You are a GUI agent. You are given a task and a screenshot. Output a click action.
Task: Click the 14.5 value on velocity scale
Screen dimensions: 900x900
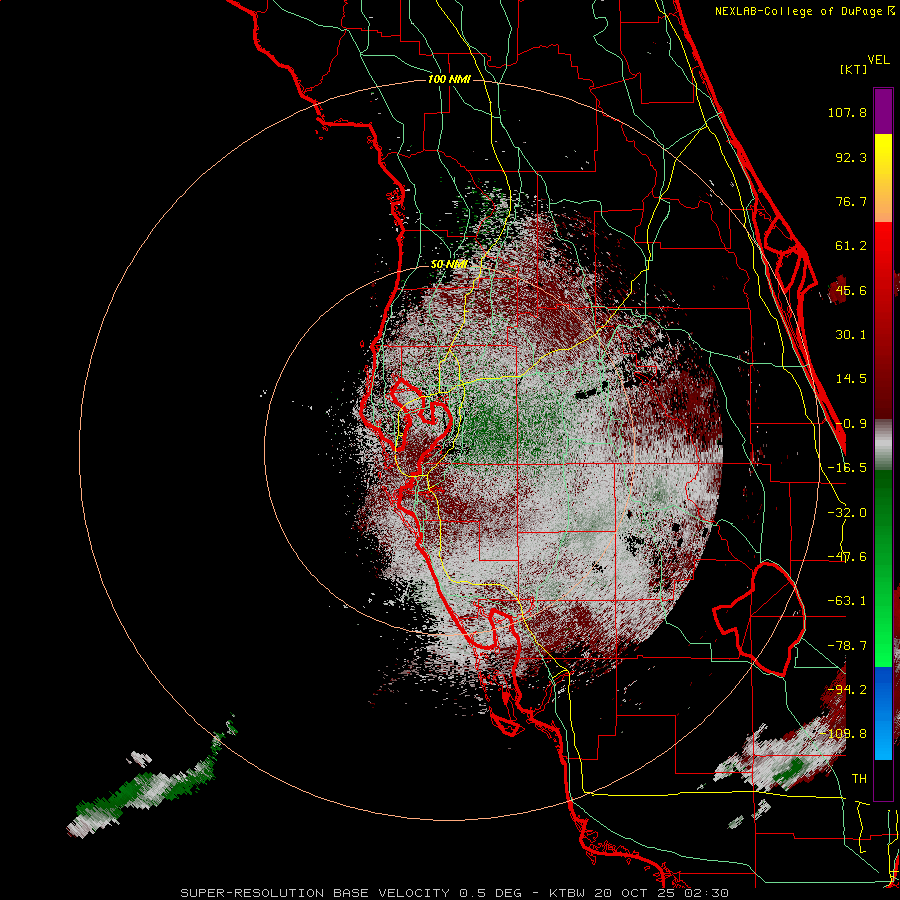point(851,379)
